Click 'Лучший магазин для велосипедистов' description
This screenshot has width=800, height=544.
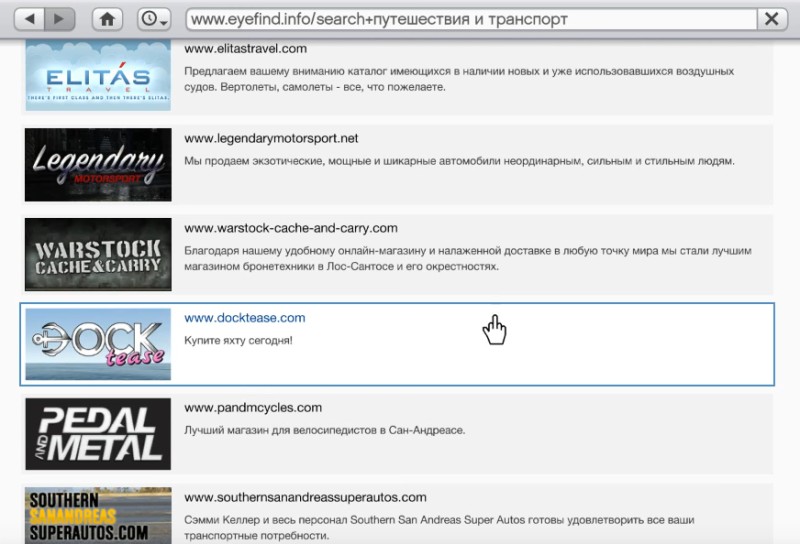pos(324,430)
